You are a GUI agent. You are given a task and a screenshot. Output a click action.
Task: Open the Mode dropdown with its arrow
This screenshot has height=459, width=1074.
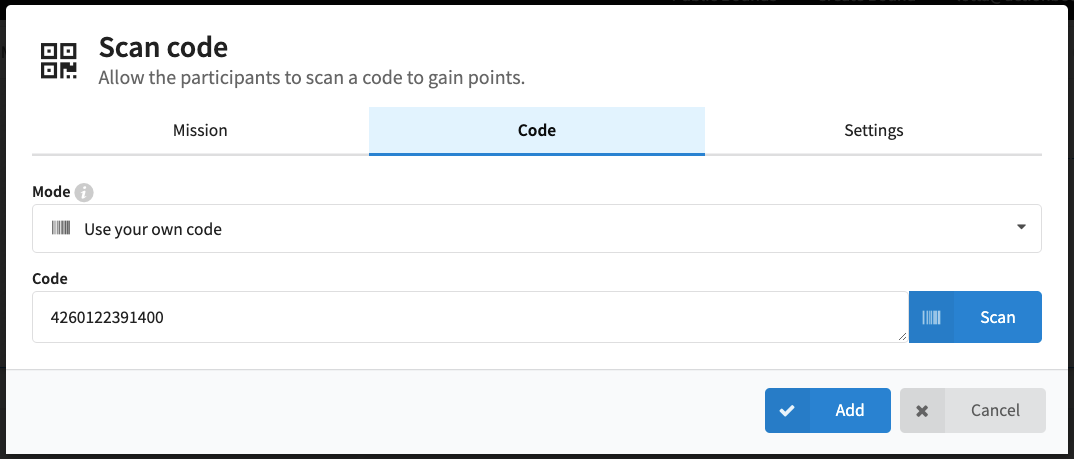1021,227
